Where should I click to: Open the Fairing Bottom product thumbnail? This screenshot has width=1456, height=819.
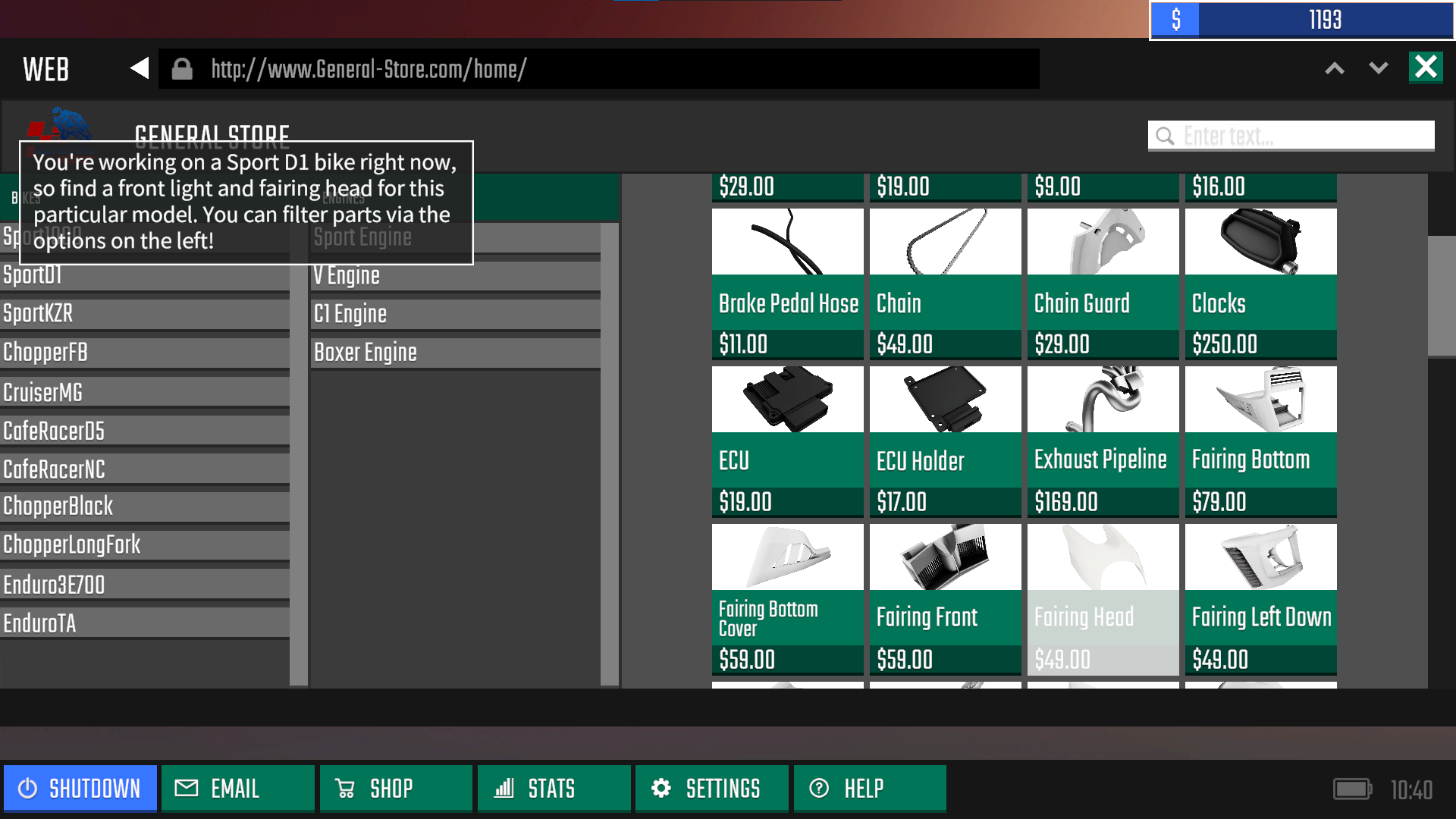[x=1260, y=400]
